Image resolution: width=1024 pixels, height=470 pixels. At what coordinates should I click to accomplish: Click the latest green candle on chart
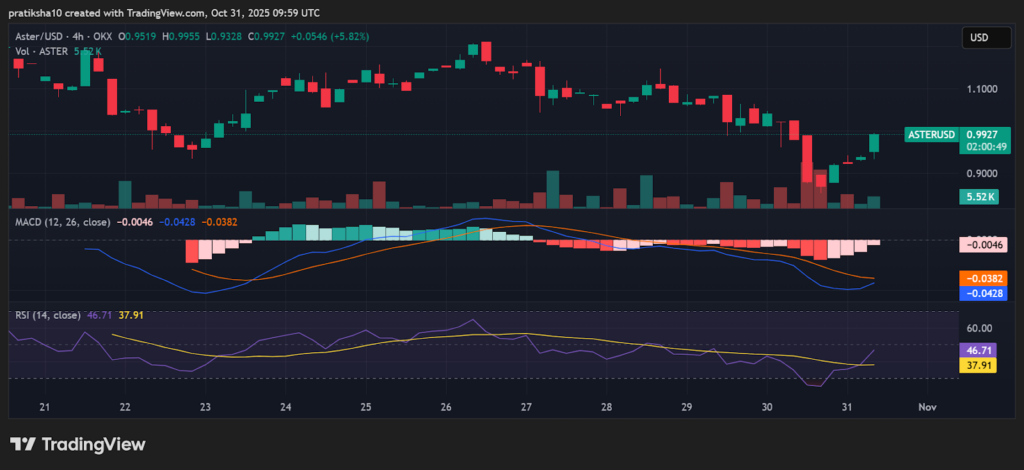coord(874,144)
